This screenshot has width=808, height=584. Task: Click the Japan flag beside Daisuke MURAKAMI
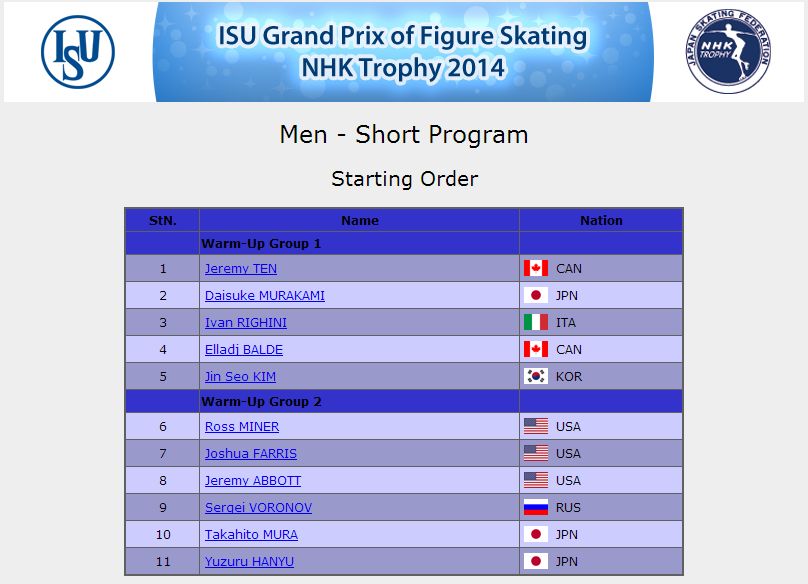pyautogui.click(x=536, y=295)
